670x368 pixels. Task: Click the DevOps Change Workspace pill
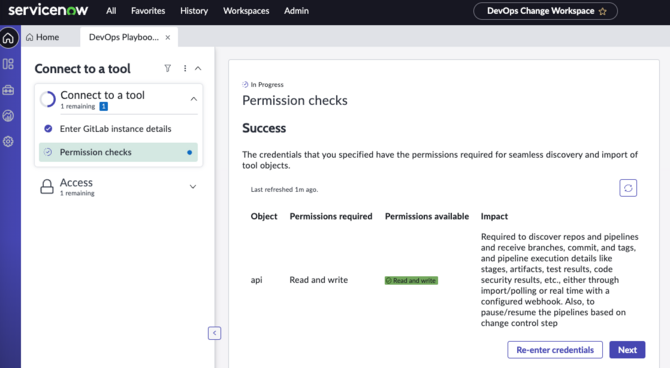(545, 11)
